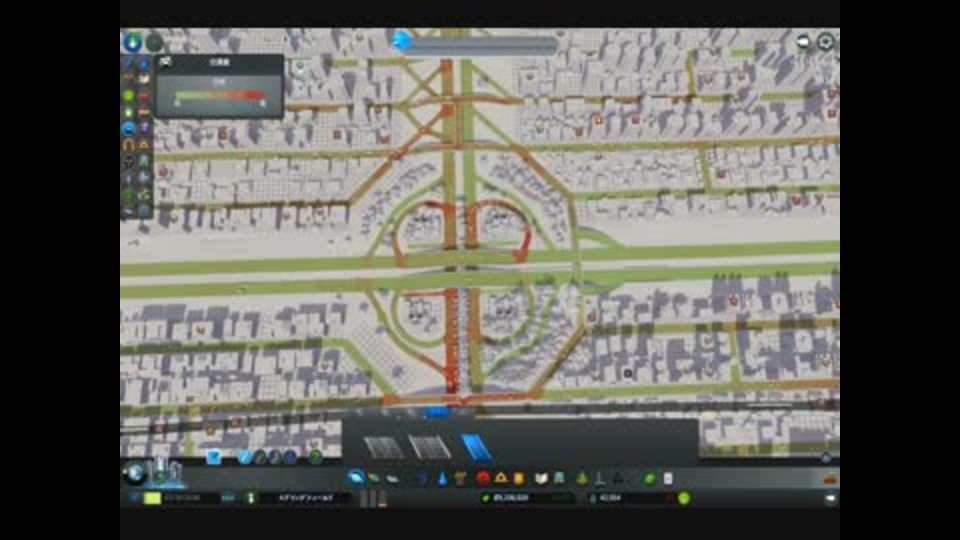Viewport: 960px width, 540px height.
Task: Select the red info view icon
Action: pos(144,96)
